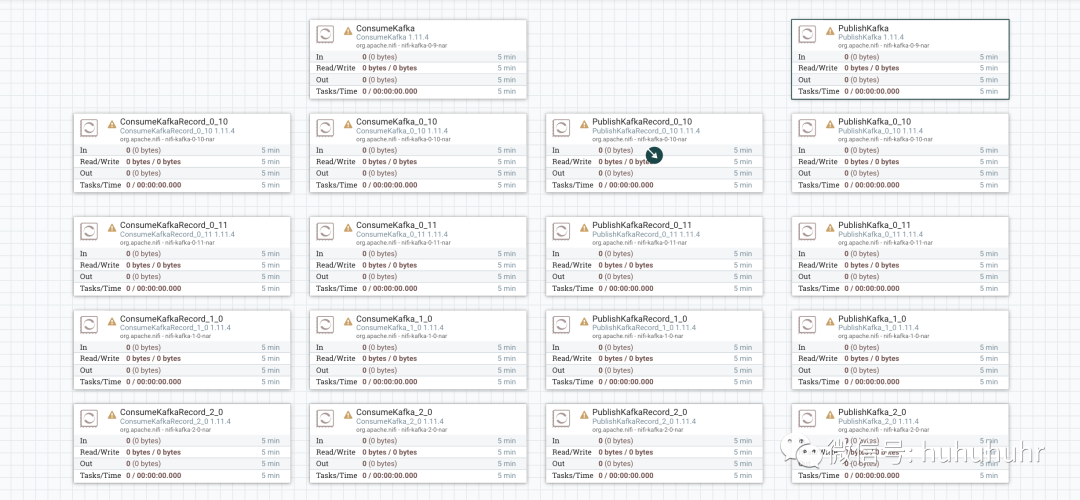Click the ConsumeKafka_1_0 processor icon
Screen dimensions: 1080x500
(x=325, y=324)
